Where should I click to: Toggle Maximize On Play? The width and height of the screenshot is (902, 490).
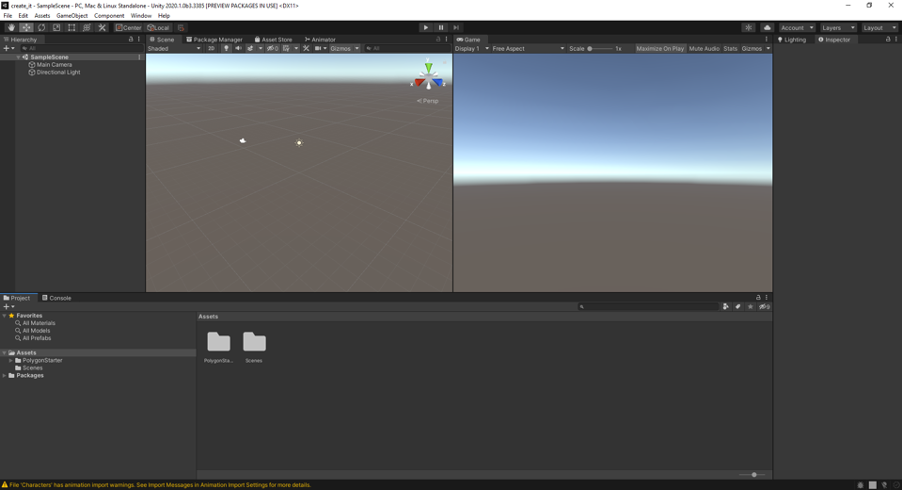tap(660, 49)
